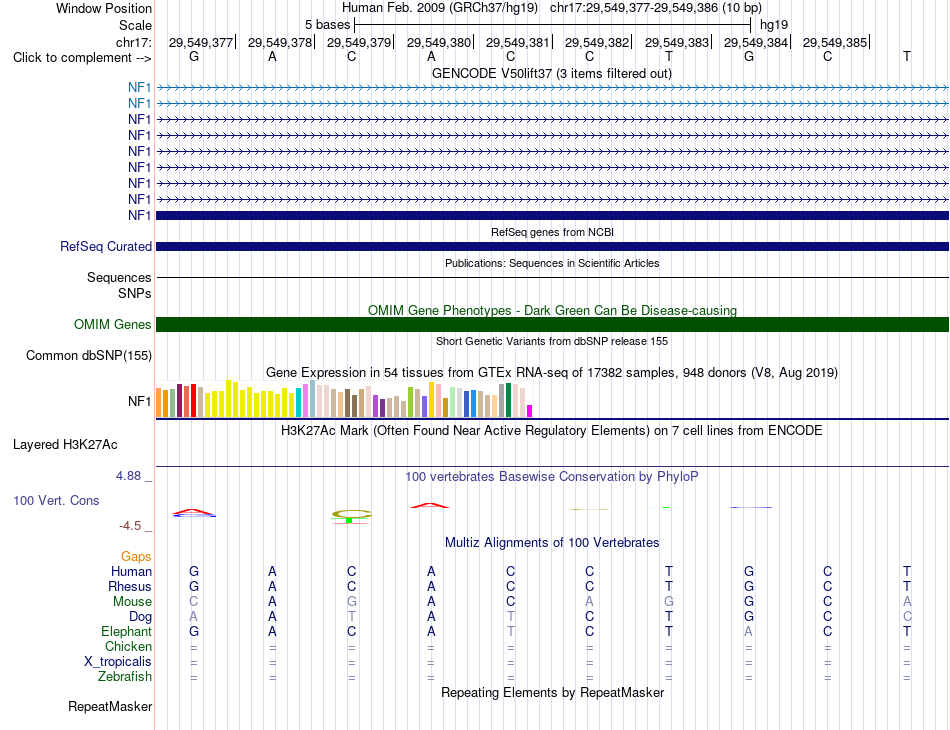
Task: Click the Rhesus alignment row label
Action: click(130, 586)
